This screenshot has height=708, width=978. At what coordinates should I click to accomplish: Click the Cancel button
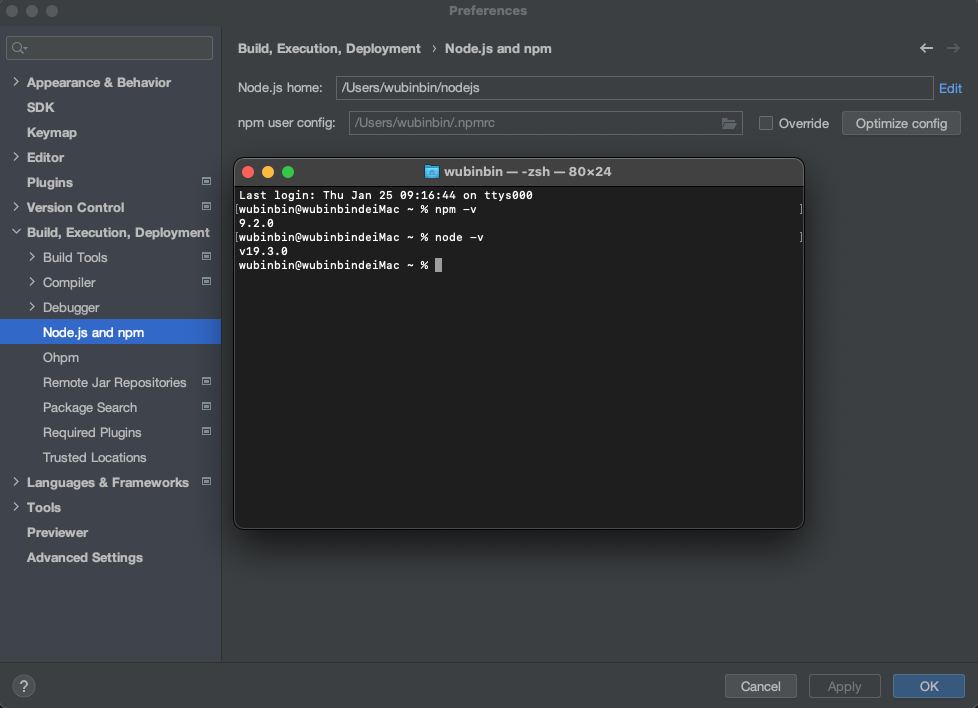click(x=760, y=686)
